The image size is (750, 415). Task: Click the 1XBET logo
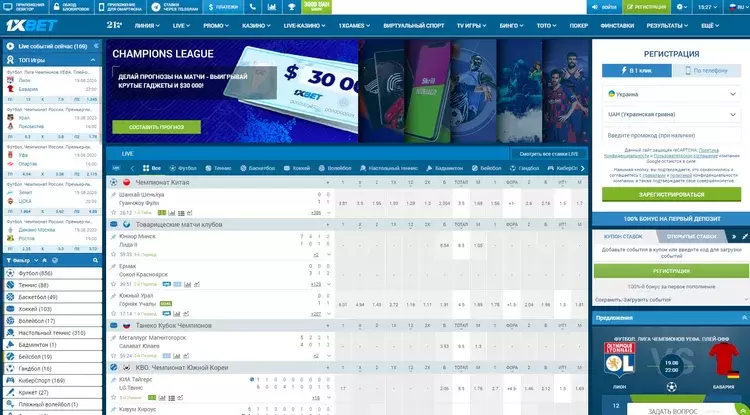[32, 25]
